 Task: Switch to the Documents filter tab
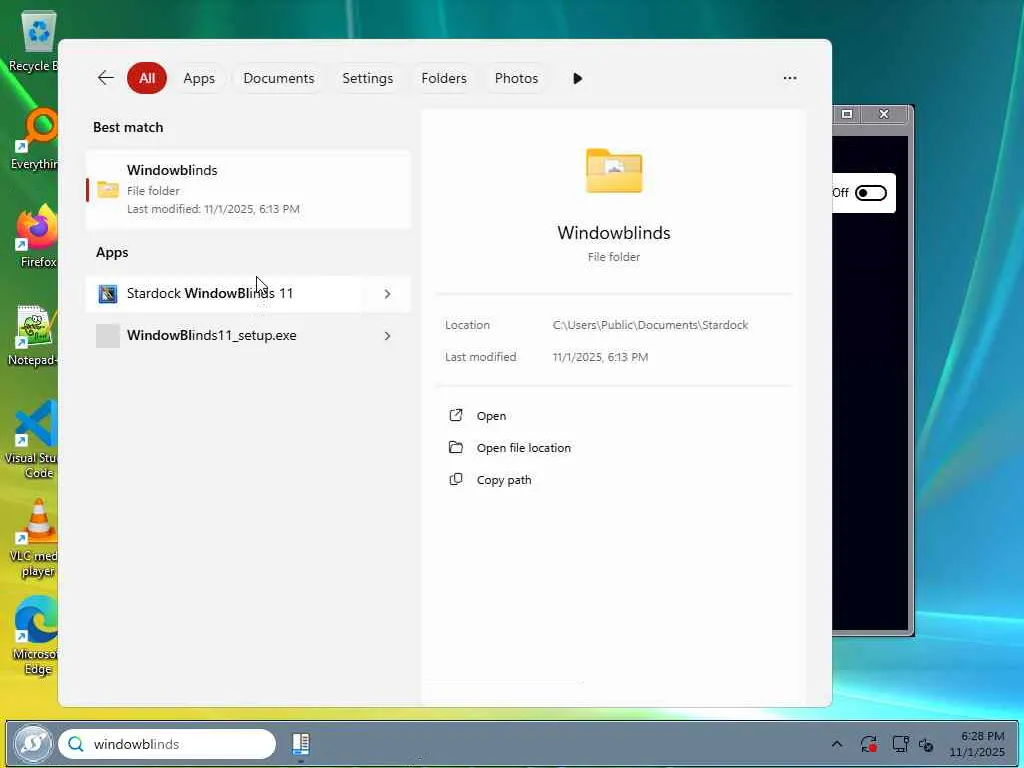[278, 78]
